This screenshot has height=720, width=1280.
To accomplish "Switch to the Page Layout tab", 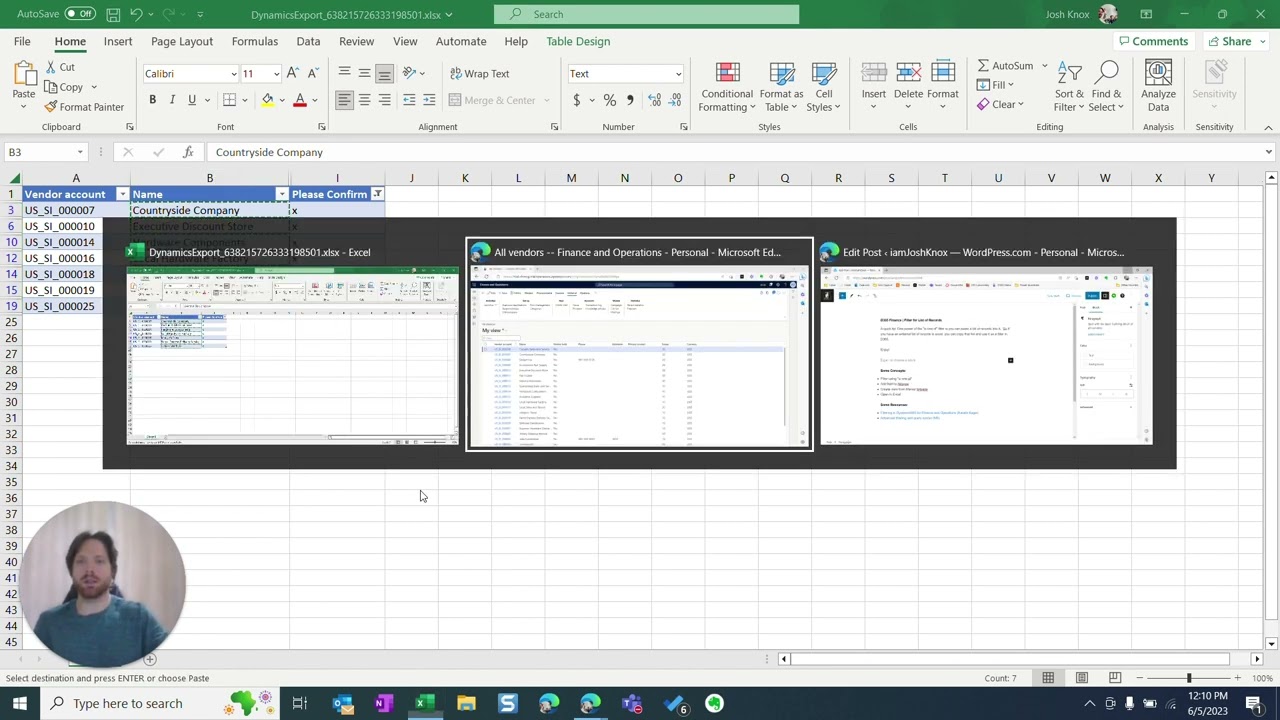I will [x=182, y=41].
